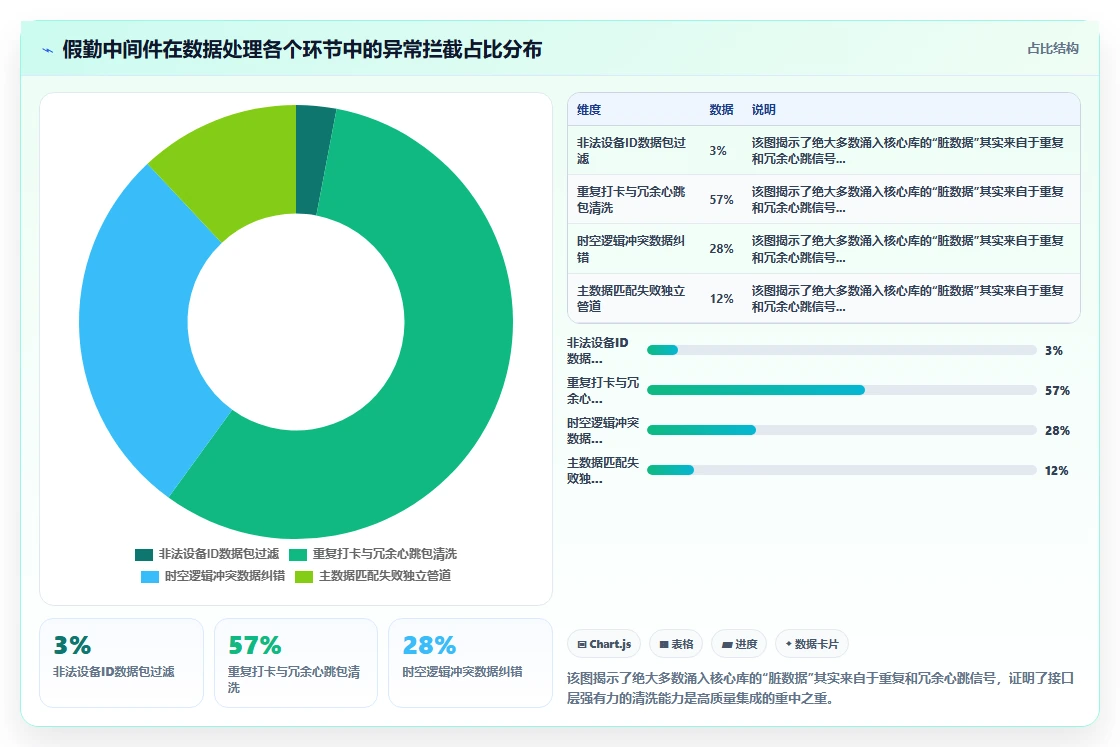Click the 57% value in the table
This screenshot has height=747, width=1120.
pos(721,200)
